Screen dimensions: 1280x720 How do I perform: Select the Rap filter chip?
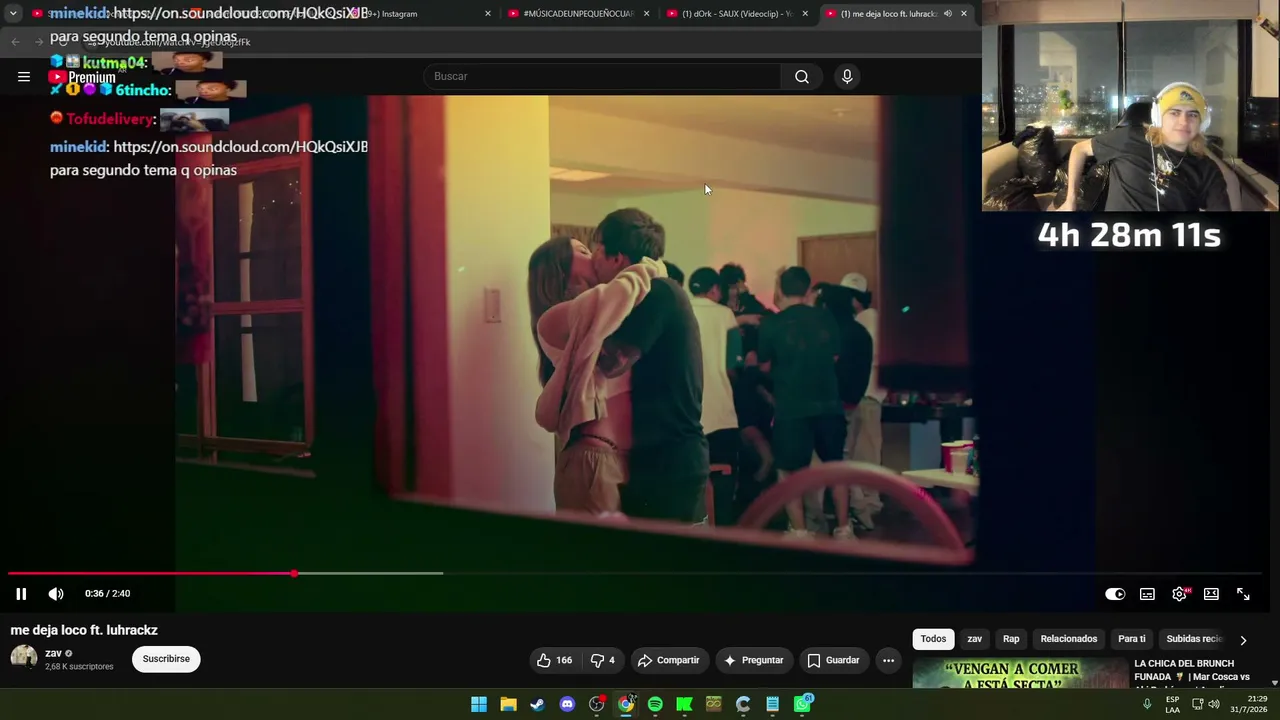click(1011, 639)
